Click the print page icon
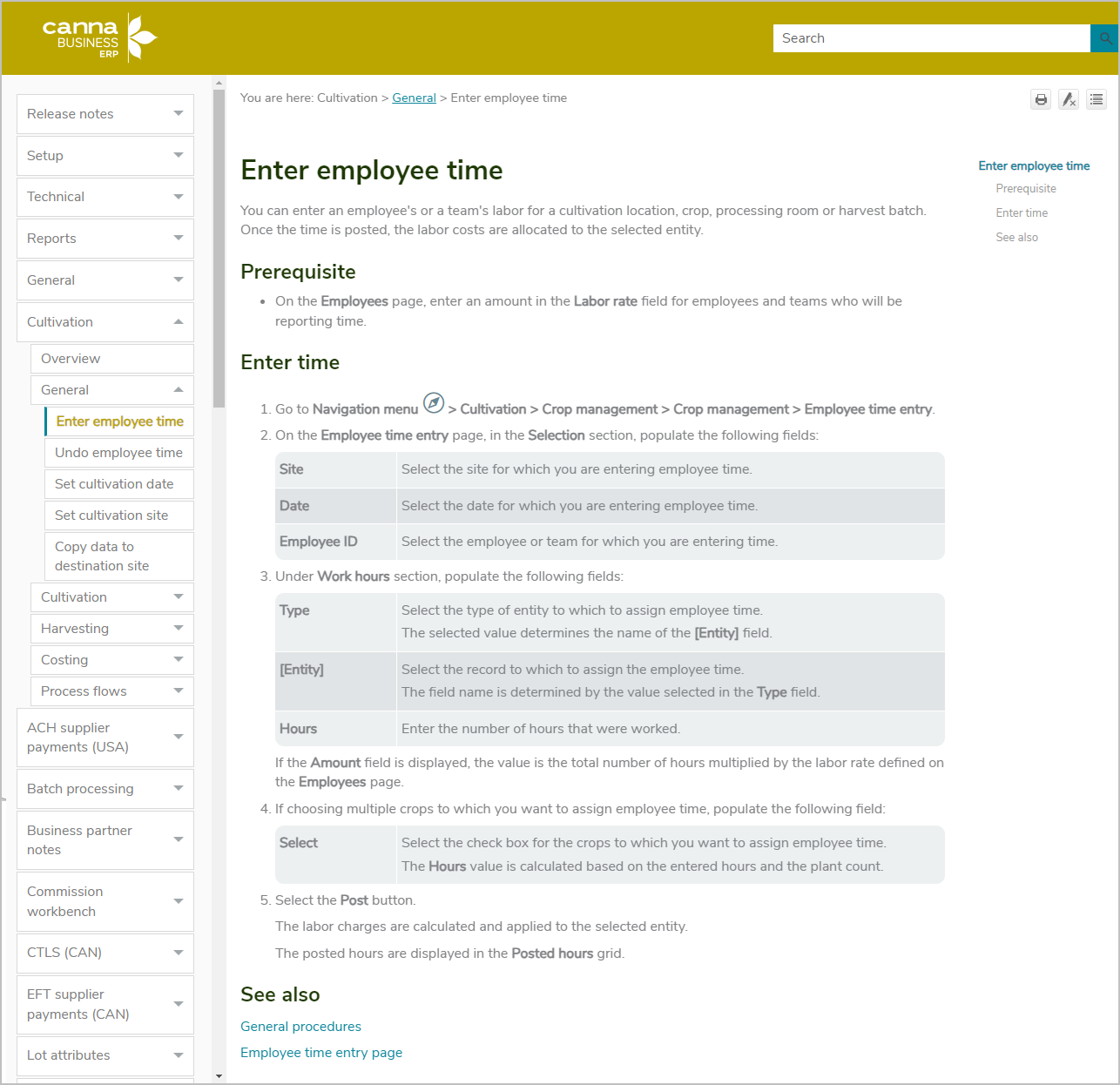 (1041, 99)
